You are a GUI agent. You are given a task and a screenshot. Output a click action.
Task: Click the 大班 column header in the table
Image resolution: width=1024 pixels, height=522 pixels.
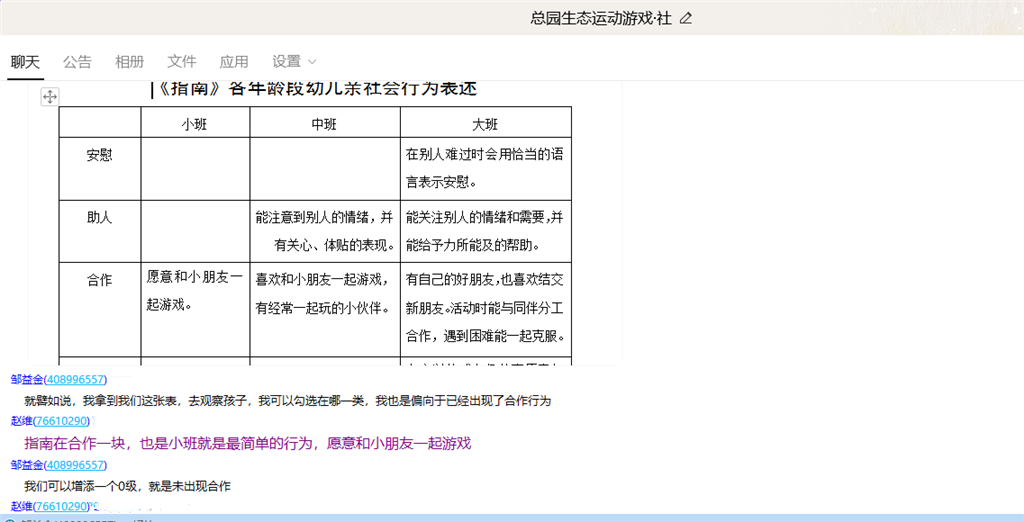point(485,124)
